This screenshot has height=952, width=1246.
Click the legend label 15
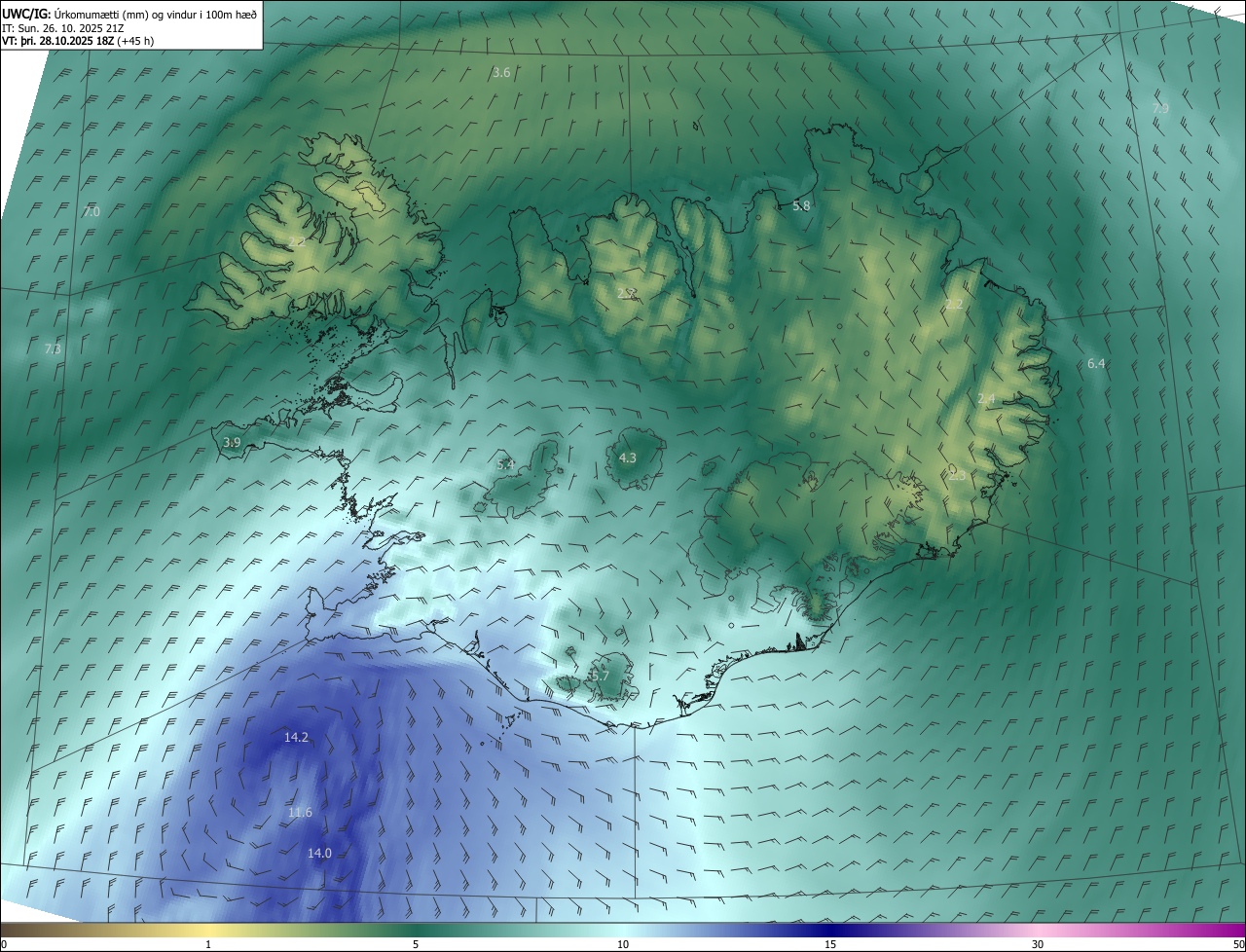point(830,944)
